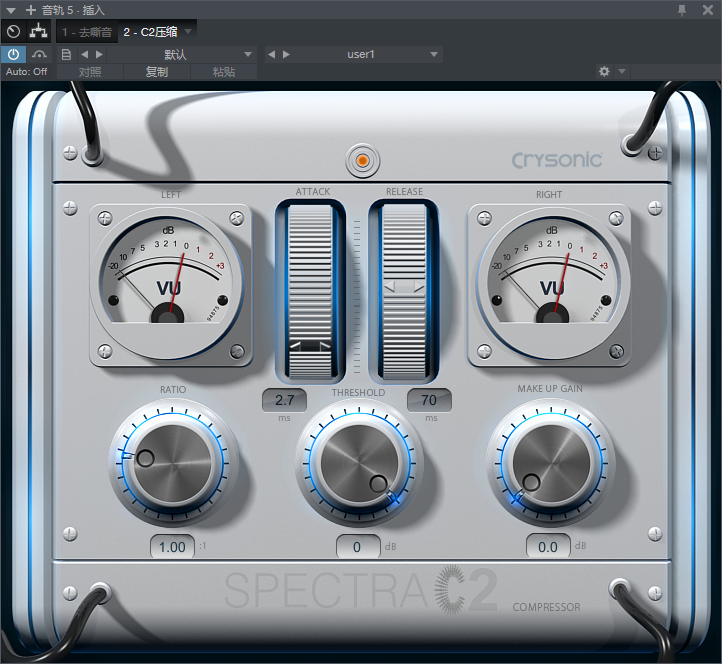Open dropdown arrow beside C2压缩 tab
This screenshot has height=664, width=722.
coord(188,31)
